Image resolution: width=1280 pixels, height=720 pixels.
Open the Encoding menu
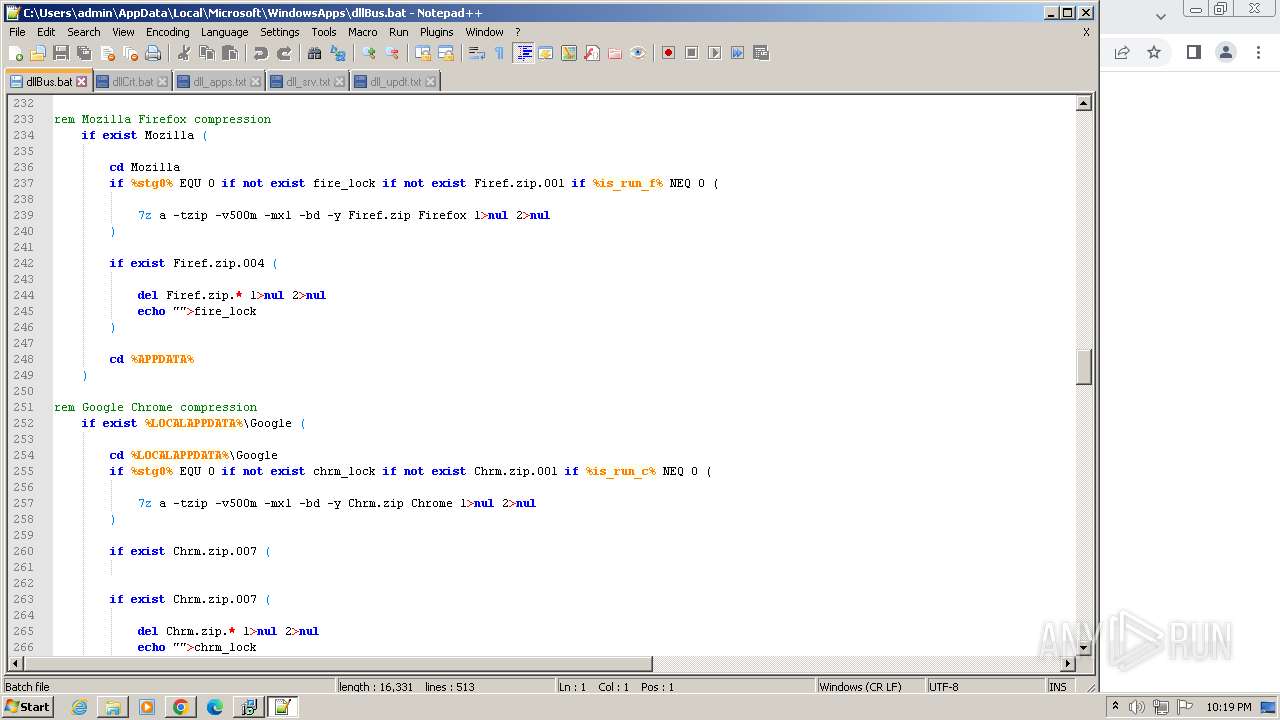click(167, 32)
